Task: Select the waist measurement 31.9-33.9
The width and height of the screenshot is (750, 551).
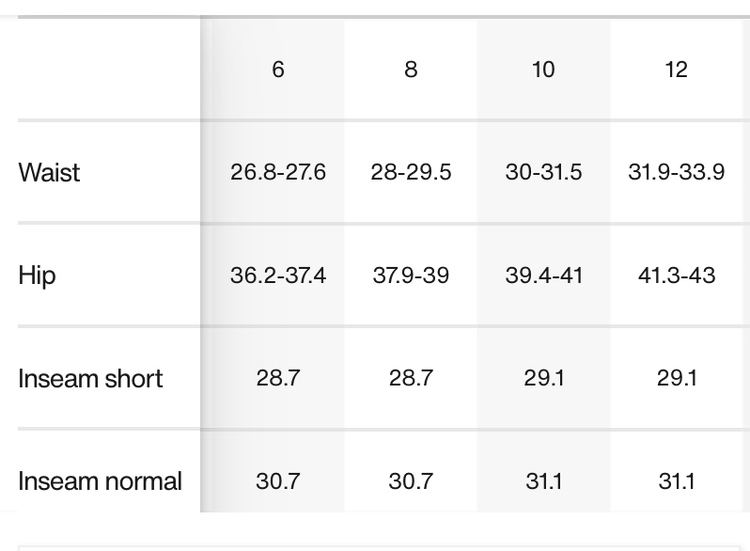Action: pos(677,172)
